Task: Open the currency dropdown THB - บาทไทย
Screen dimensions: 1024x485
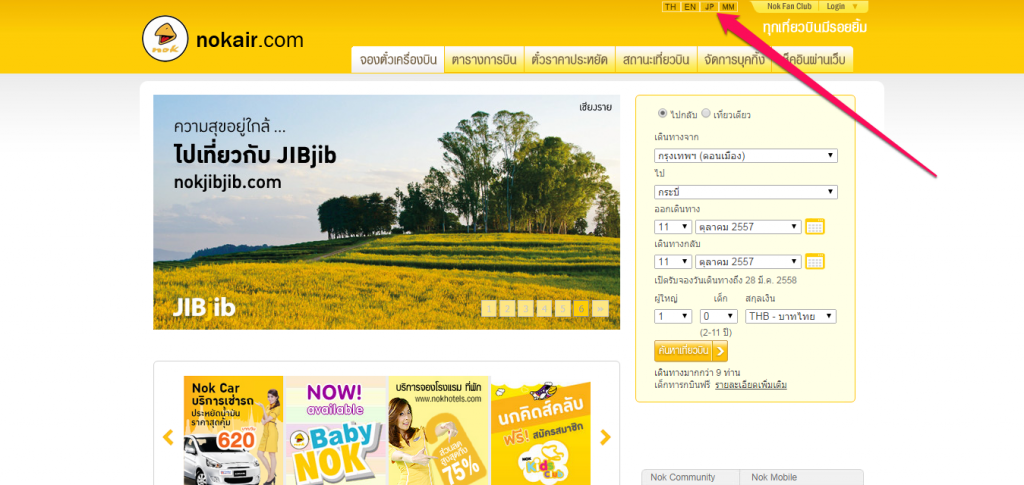Action: (791, 316)
